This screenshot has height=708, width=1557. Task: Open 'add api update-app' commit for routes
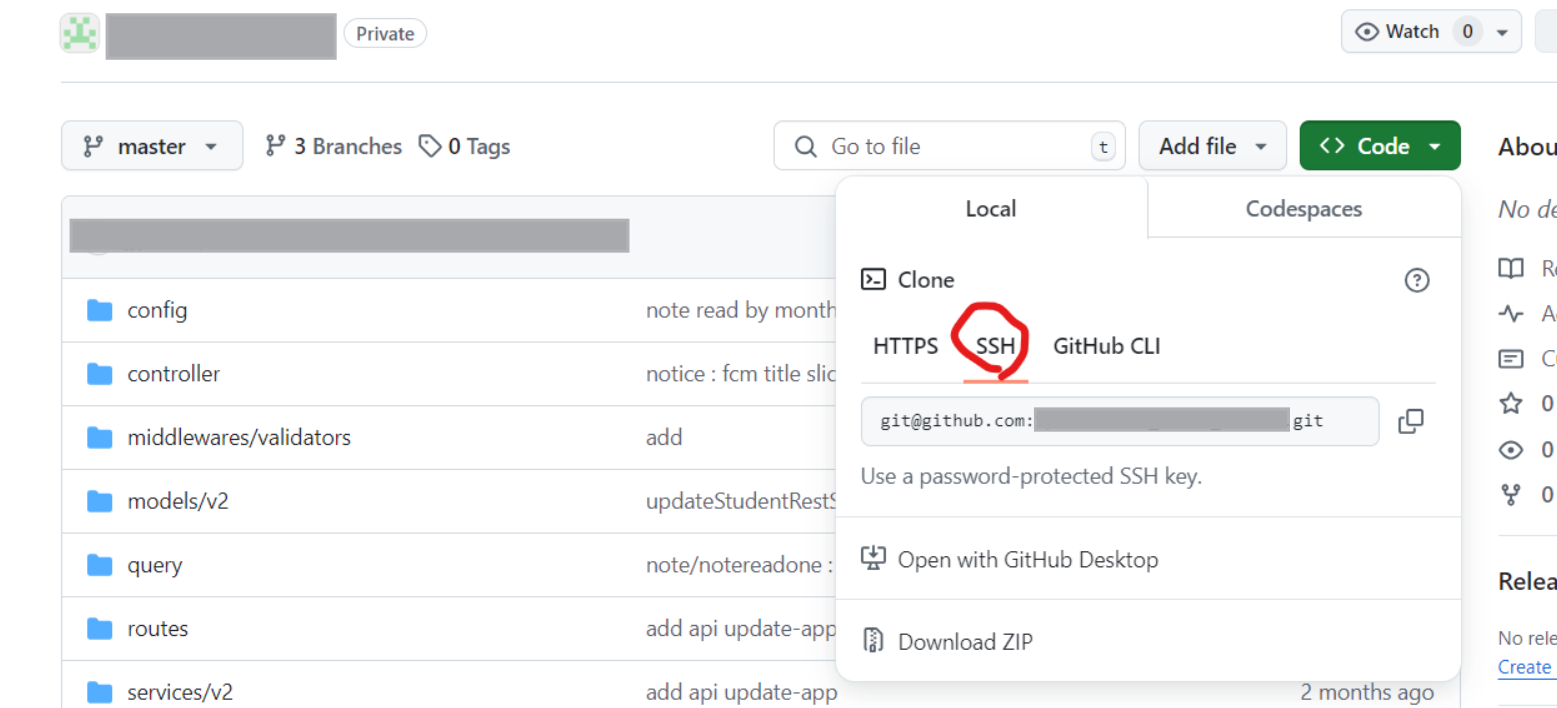pos(741,629)
